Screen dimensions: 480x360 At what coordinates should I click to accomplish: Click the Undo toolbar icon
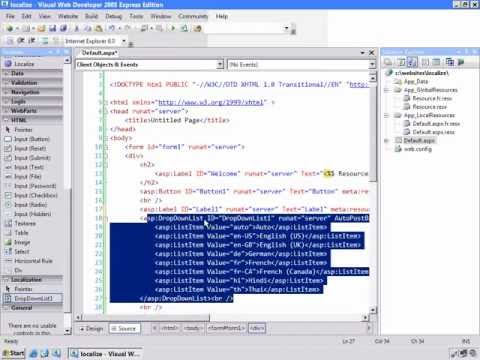coord(112,29)
